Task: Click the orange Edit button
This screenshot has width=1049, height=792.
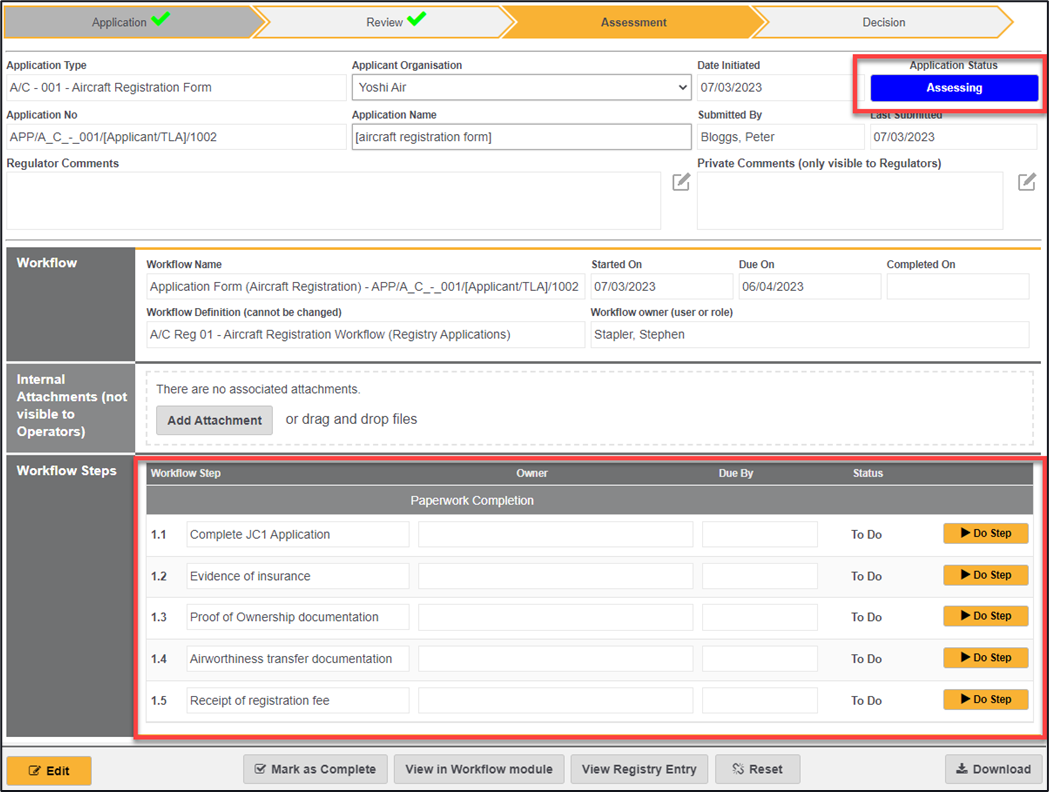Action: point(49,770)
